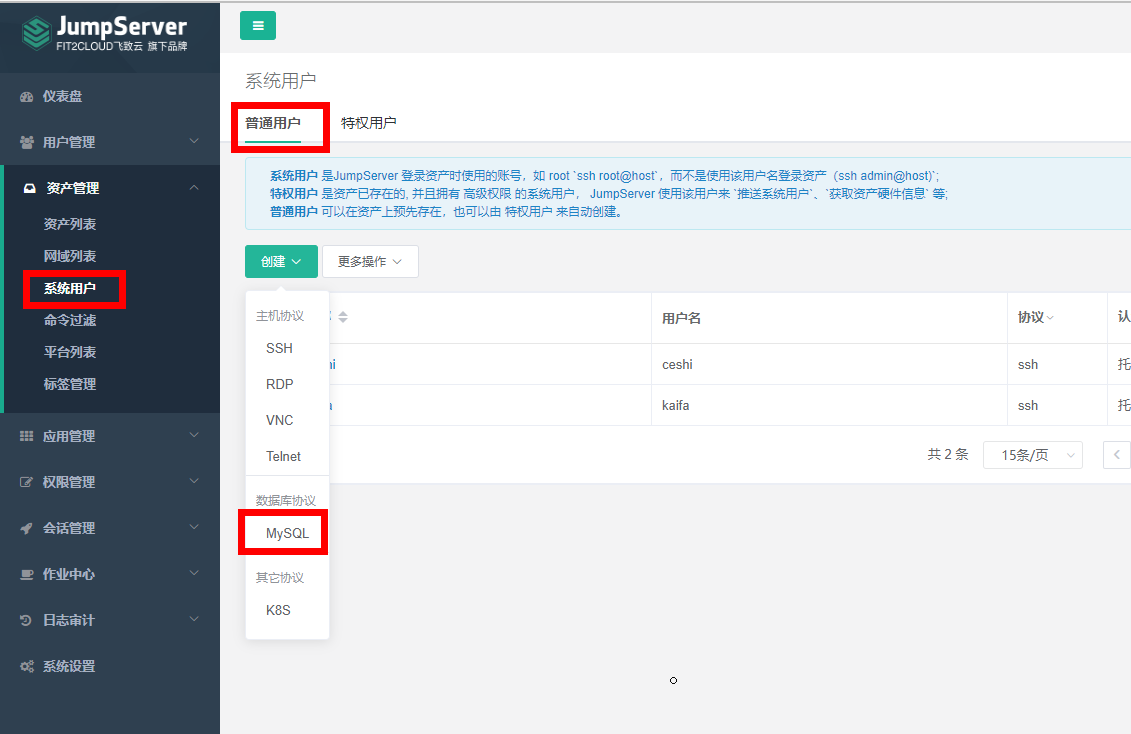Screen dimensions: 1131x734
Task: Click the job center coffee icon
Action: (27, 575)
